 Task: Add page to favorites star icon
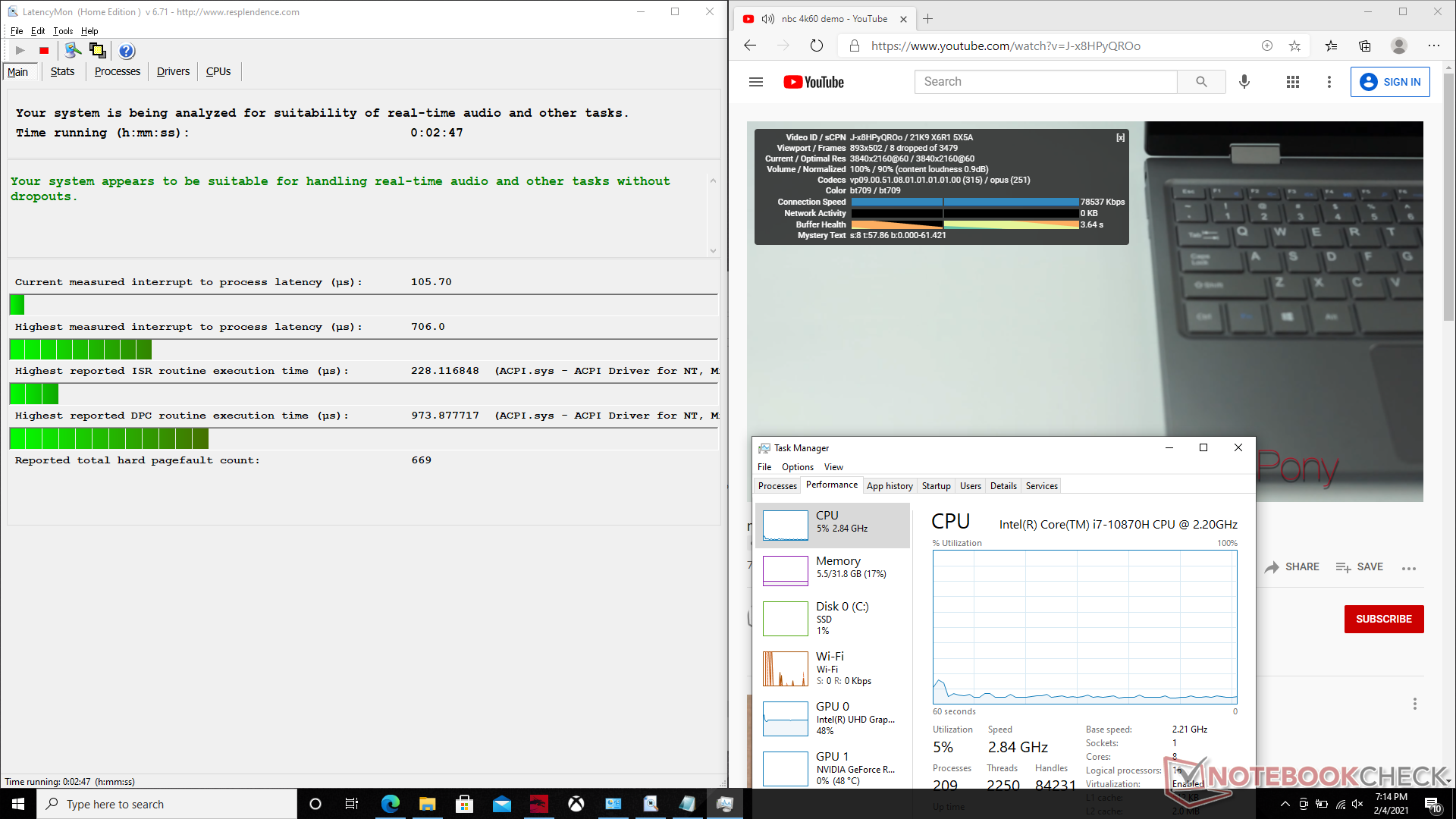(x=1294, y=45)
